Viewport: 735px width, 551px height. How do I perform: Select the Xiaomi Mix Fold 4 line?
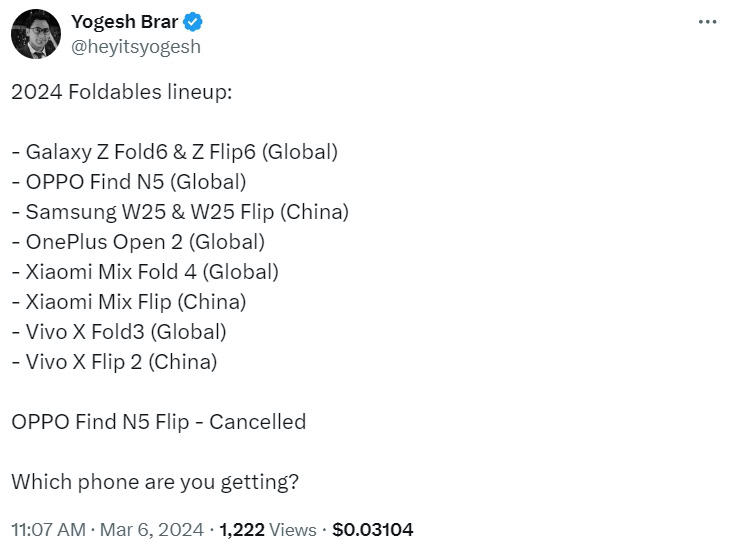click(145, 271)
